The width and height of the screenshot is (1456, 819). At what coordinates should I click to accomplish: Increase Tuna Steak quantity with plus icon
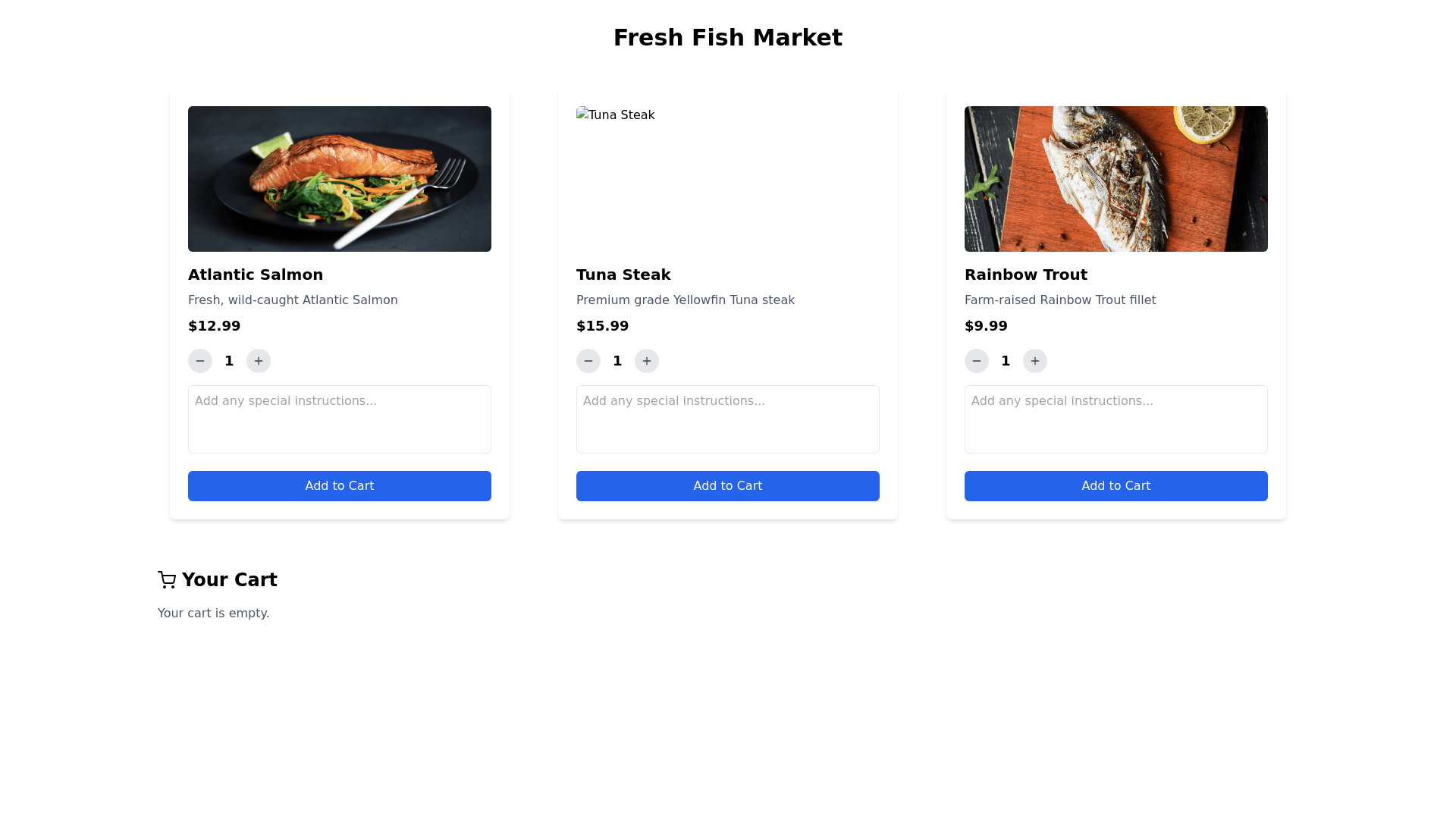pos(647,361)
